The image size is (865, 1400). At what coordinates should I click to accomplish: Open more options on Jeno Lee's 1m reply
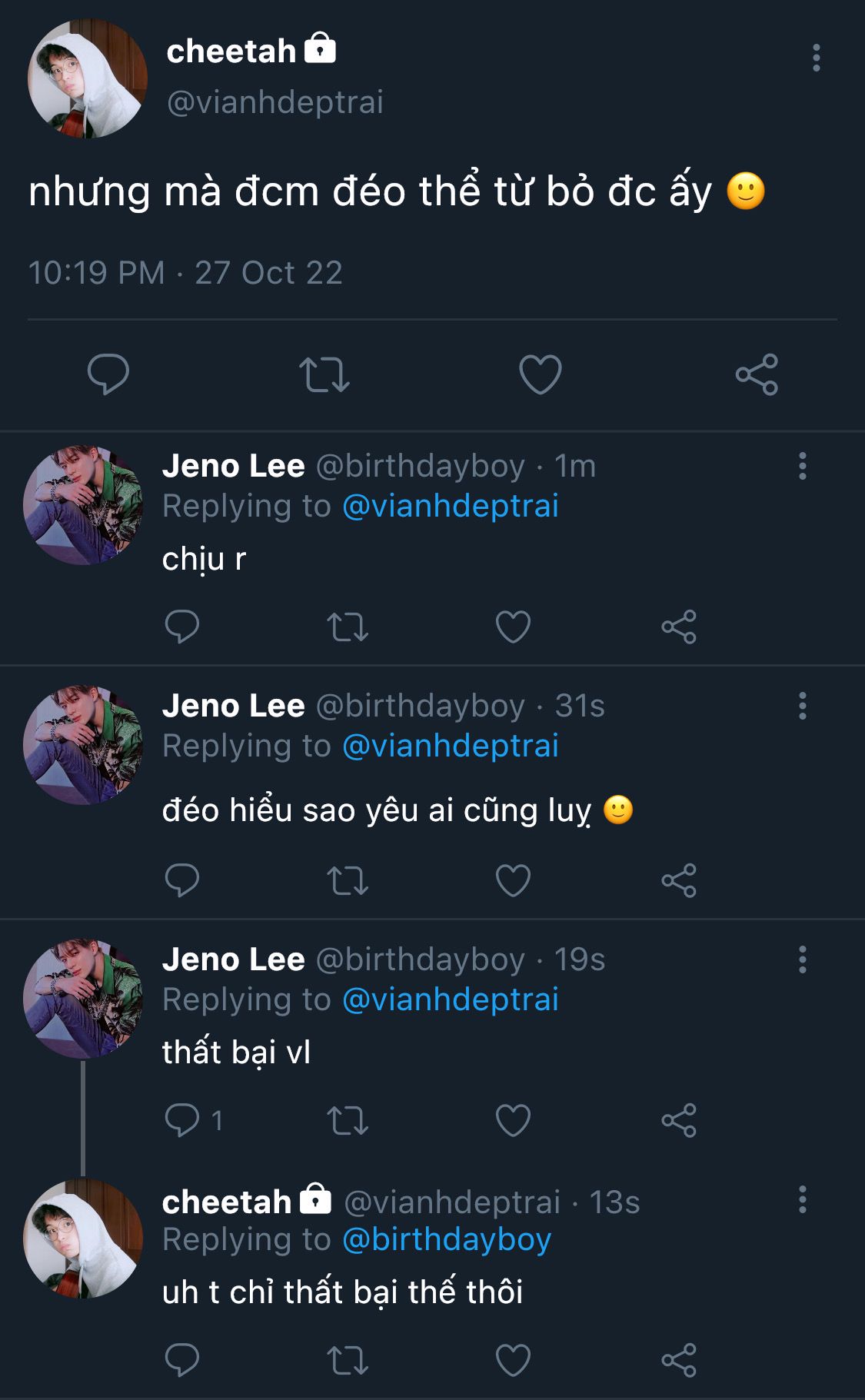[803, 466]
